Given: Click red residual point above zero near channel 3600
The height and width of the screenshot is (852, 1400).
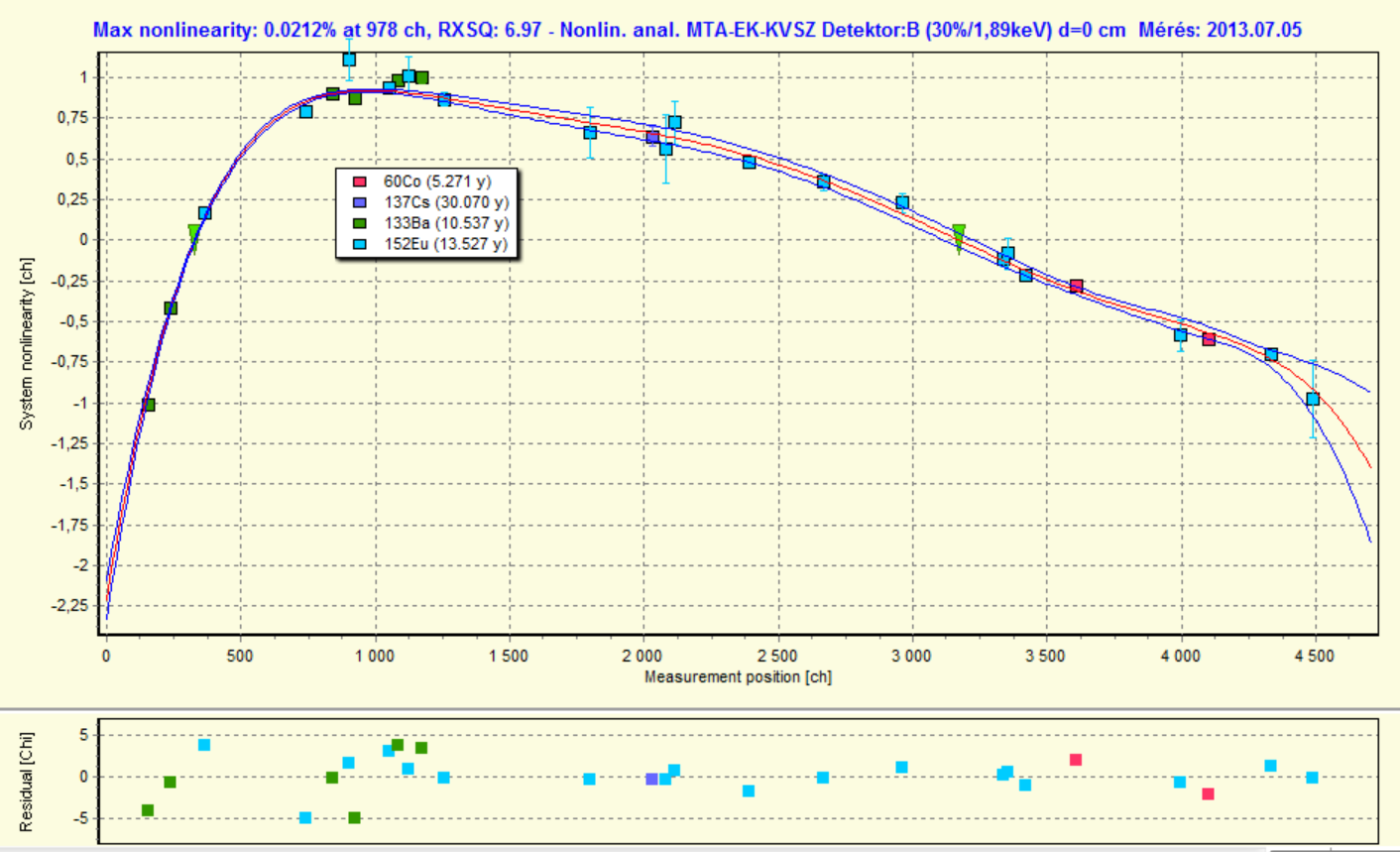Looking at the screenshot, I should point(1076,760).
